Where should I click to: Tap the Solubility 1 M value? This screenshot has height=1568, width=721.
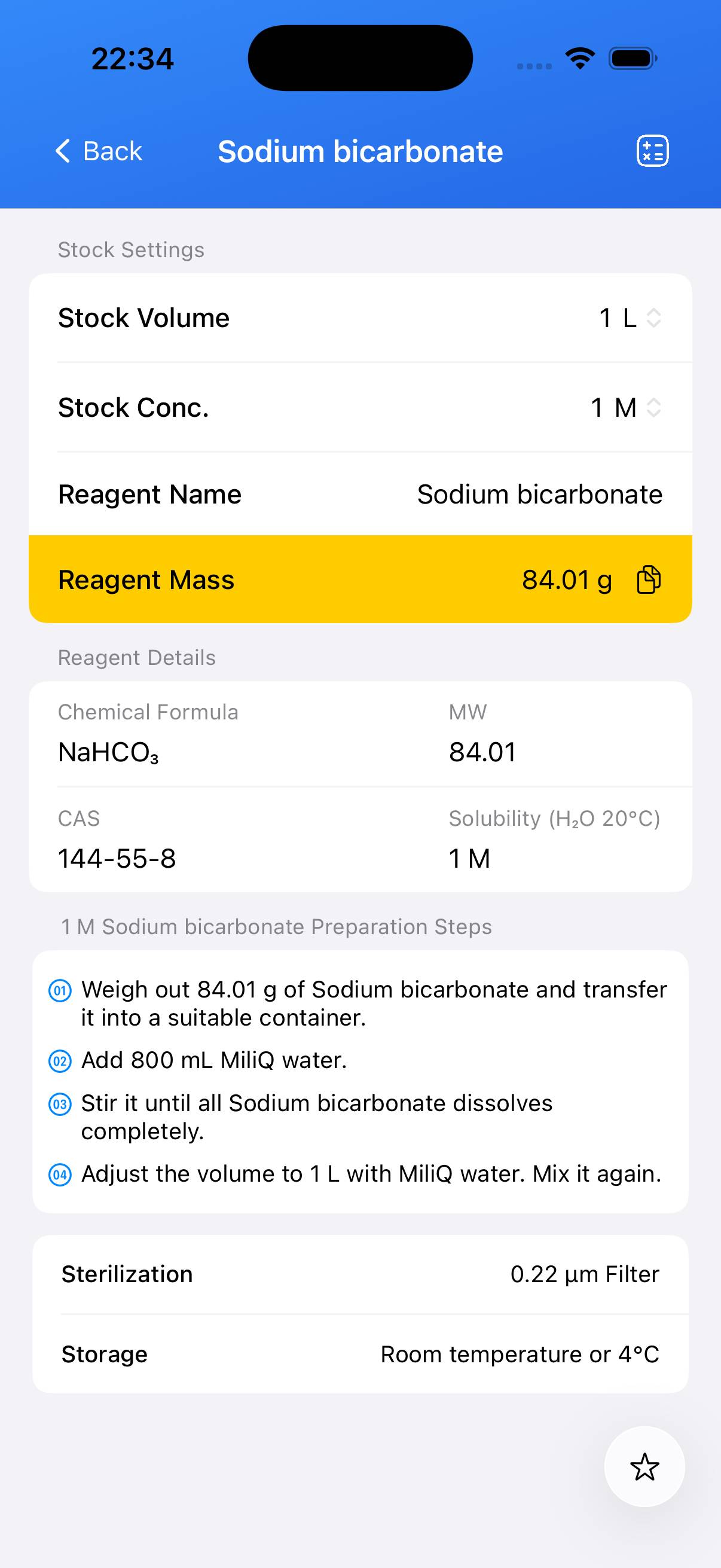pyautogui.click(x=469, y=858)
